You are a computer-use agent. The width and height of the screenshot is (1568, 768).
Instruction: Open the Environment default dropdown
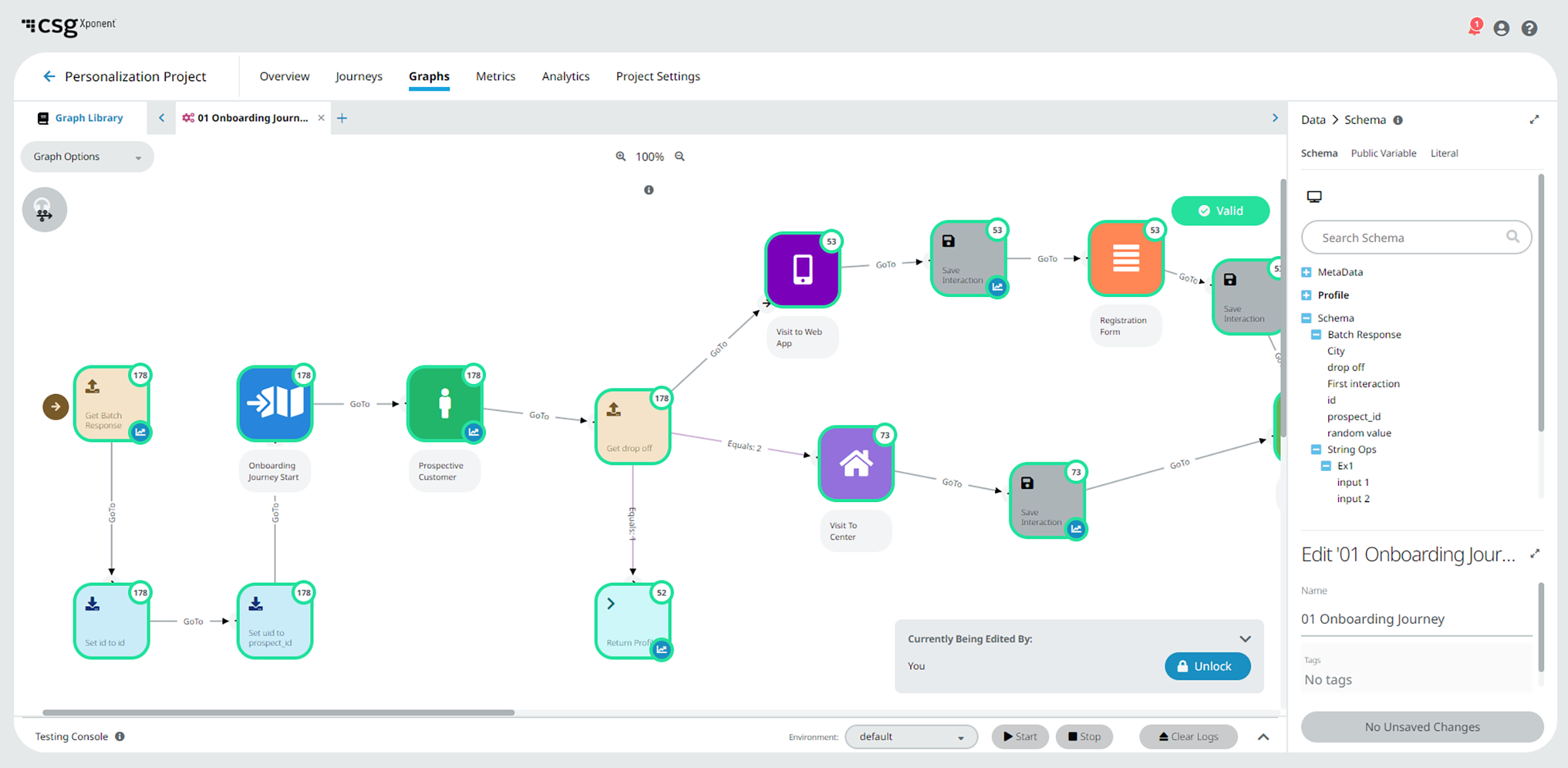(x=911, y=737)
